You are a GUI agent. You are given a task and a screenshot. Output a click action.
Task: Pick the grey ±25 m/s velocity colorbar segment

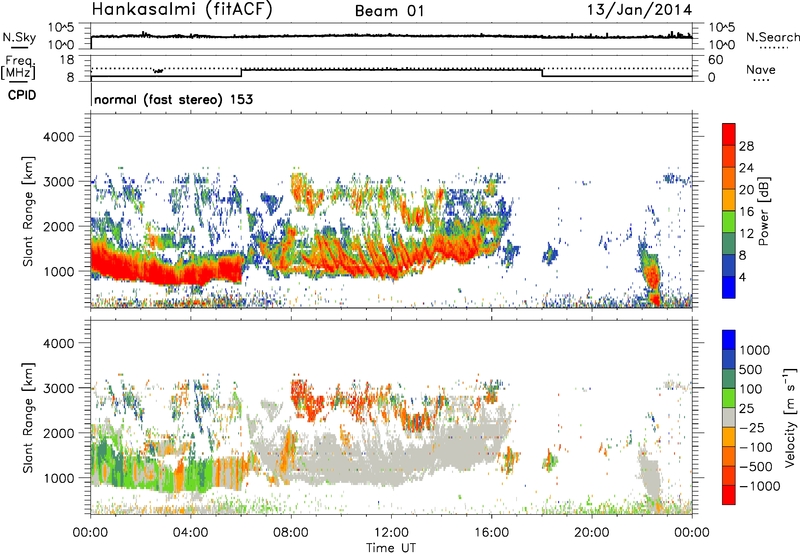(729, 417)
